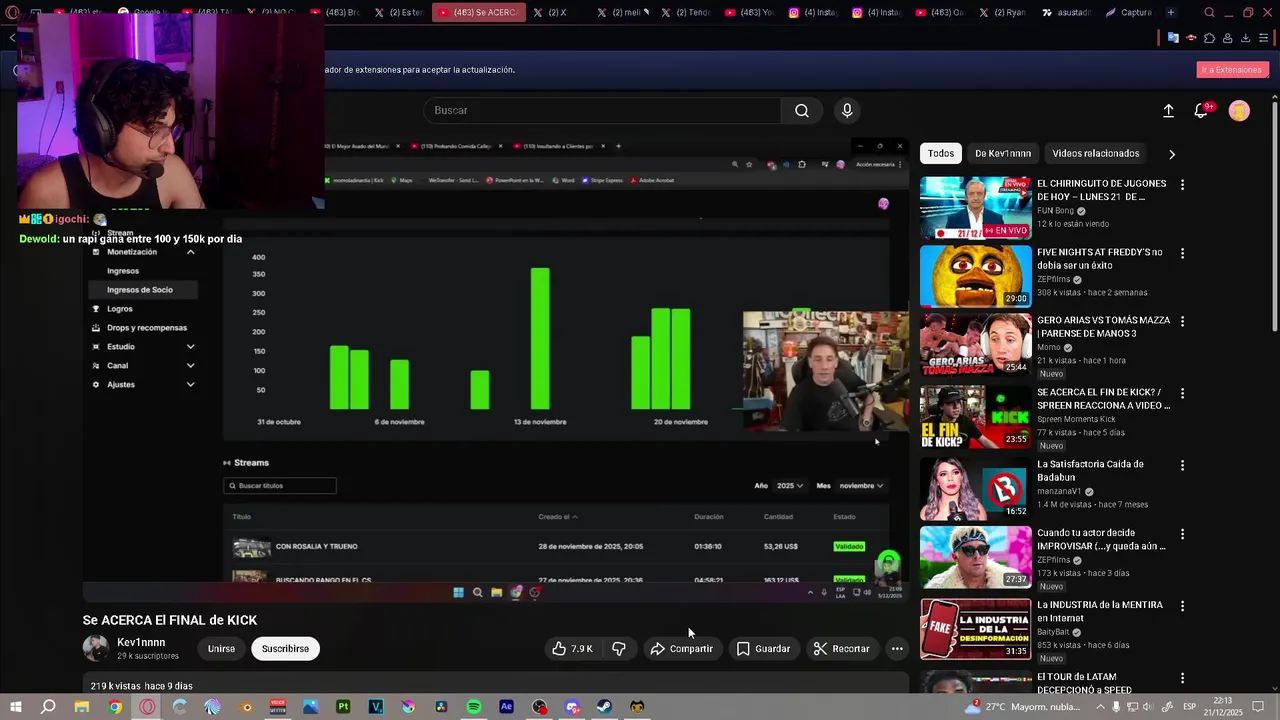Click the Google Translate extension icon
This screenshot has width=1280, height=720.
coord(1173,38)
